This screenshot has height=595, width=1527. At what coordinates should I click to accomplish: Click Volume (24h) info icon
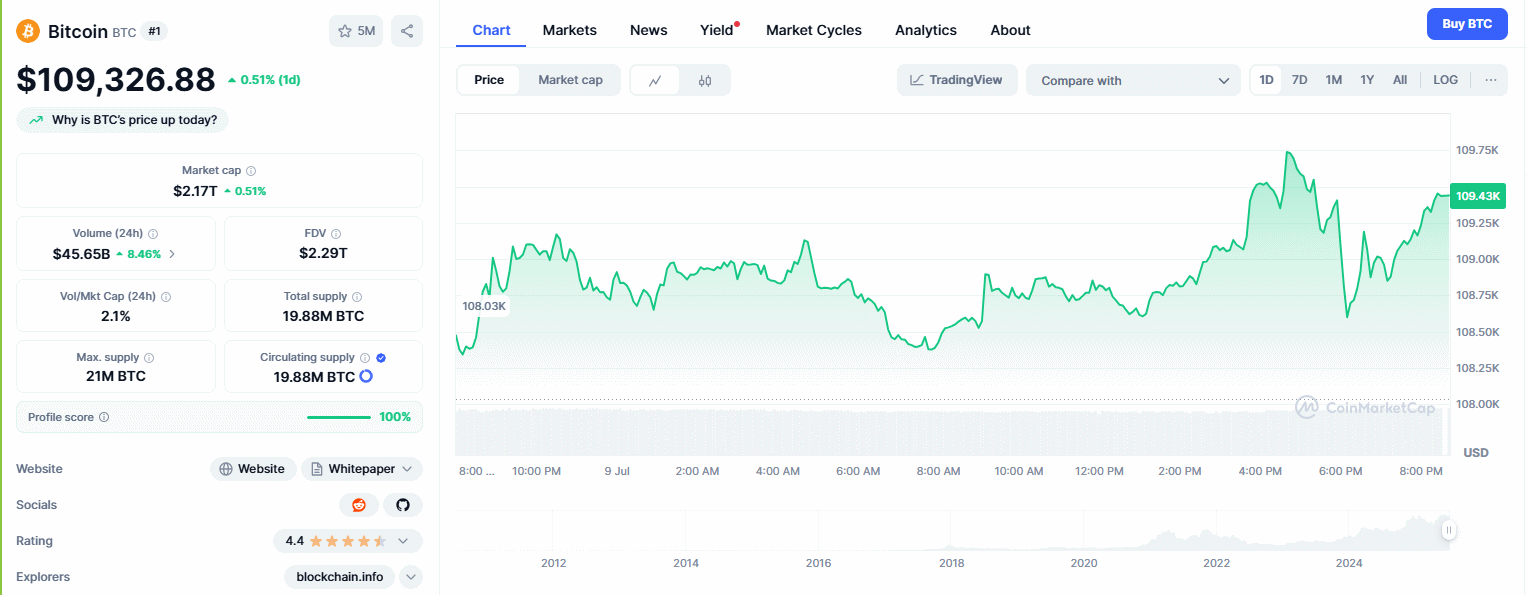[153, 233]
